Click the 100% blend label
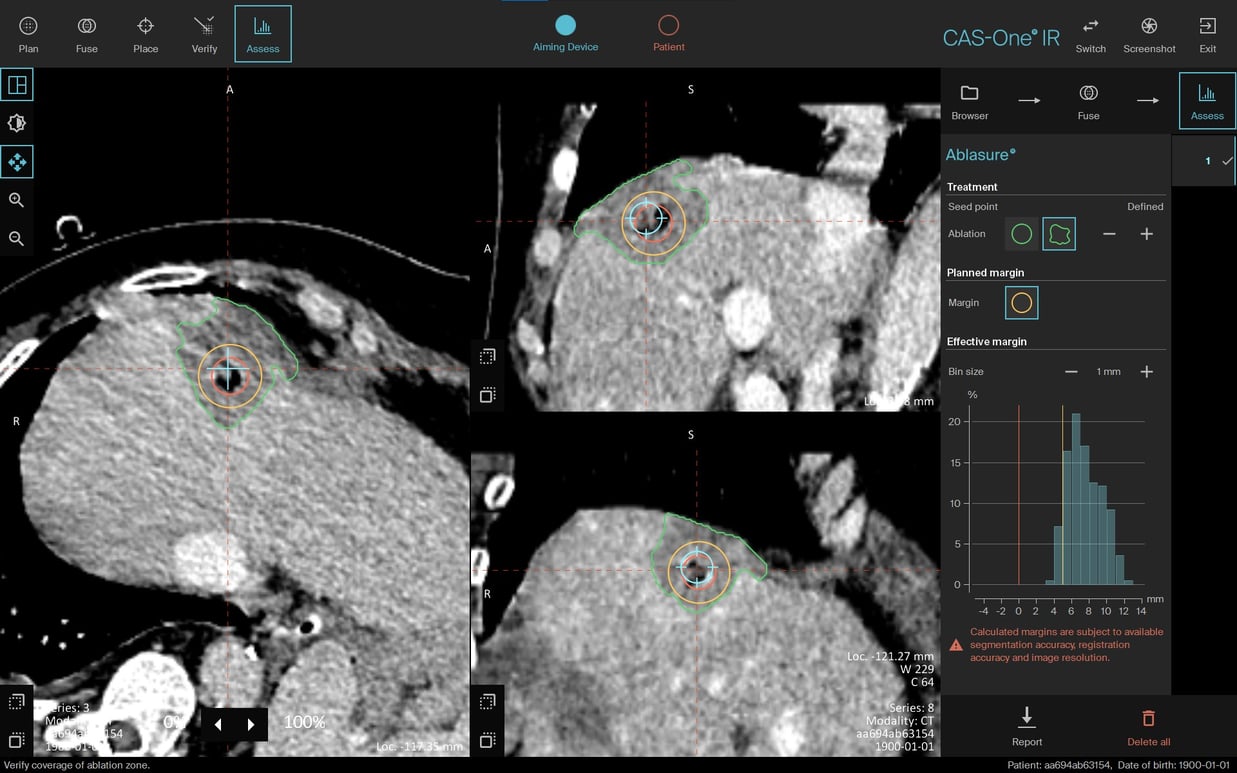Screen dimensions: 1237x773 [x=304, y=722]
